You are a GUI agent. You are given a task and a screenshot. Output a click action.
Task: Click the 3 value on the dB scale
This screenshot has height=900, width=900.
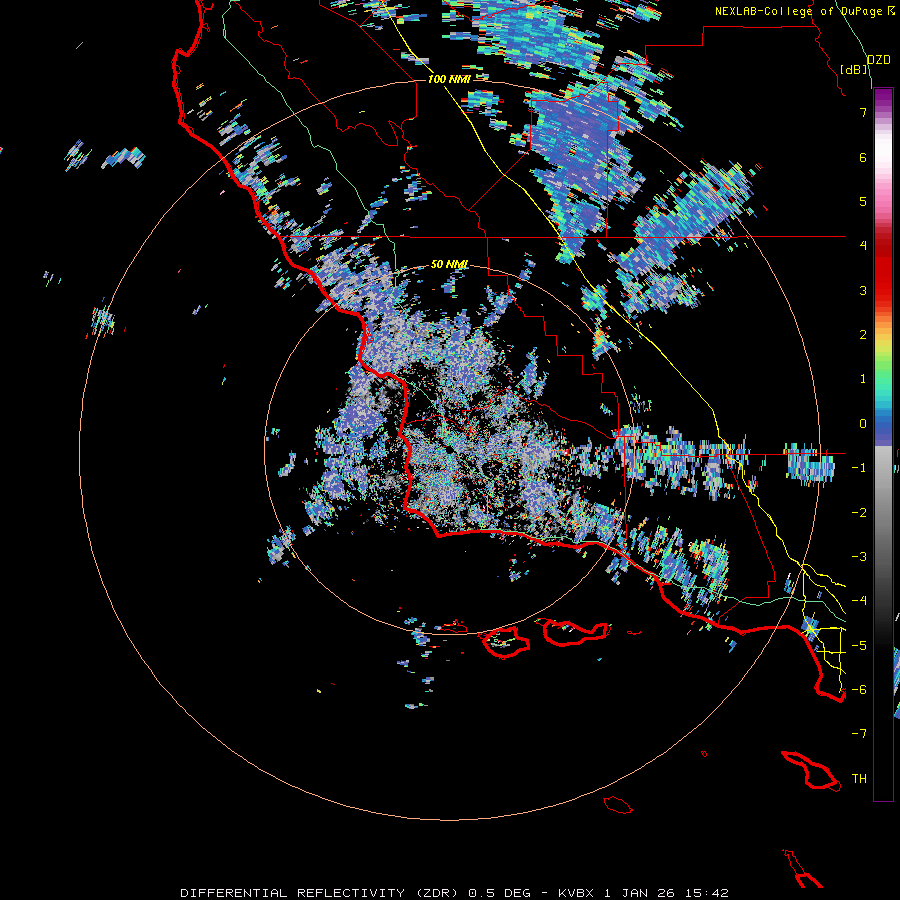(863, 290)
